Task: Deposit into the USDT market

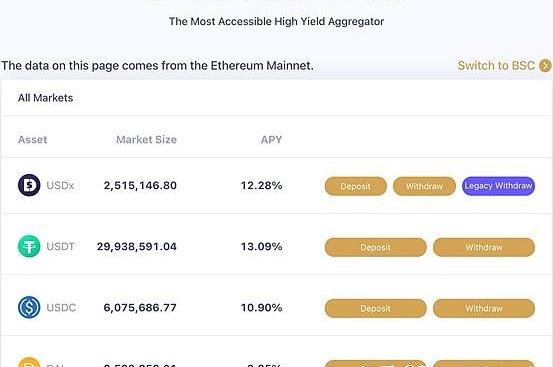Action: tap(376, 247)
